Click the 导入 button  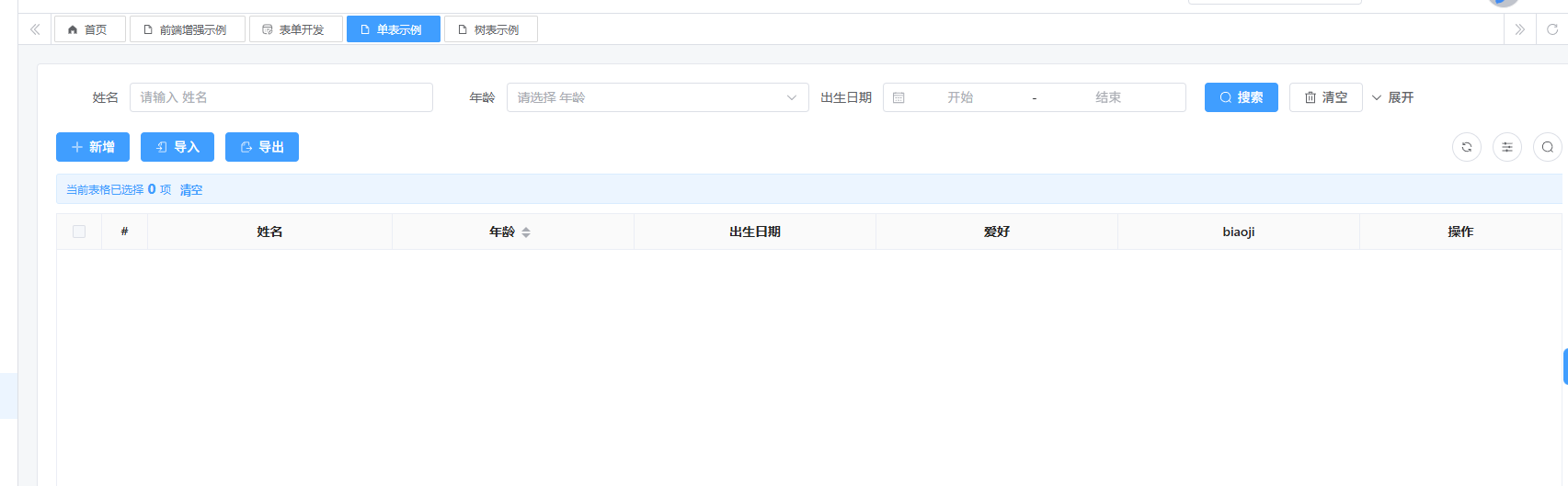tap(177, 147)
